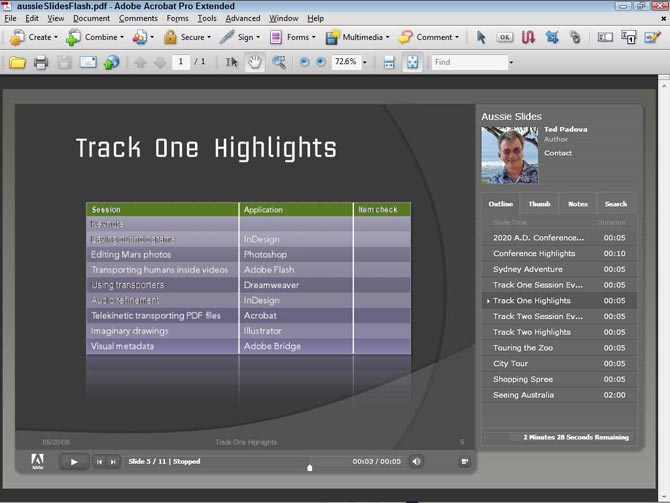Open the Create PDF tool
670x503 pixels.
[x=34, y=37]
